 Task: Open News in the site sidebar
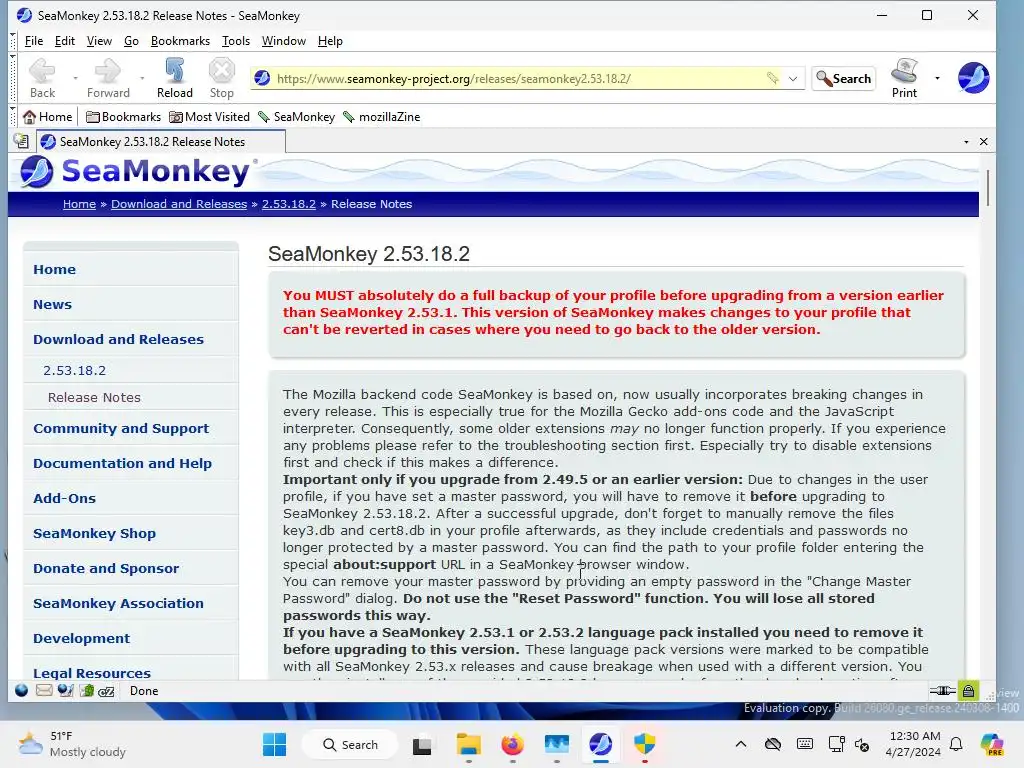coord(52,304)
